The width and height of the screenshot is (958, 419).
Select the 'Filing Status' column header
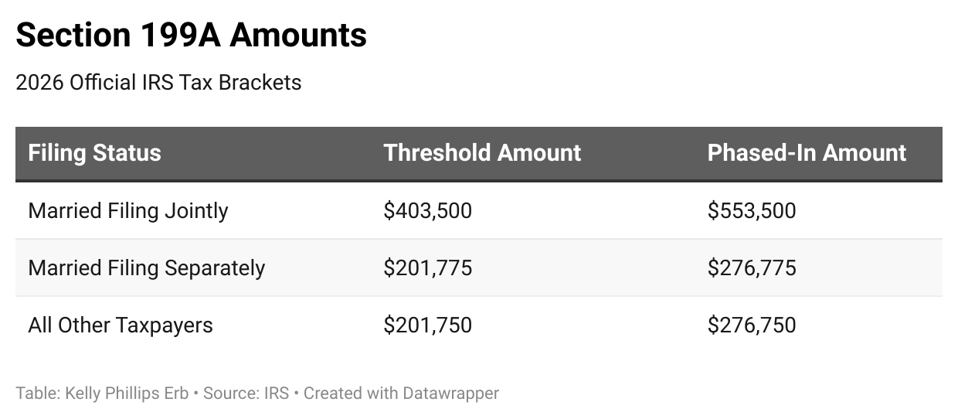tap(94, 153)
